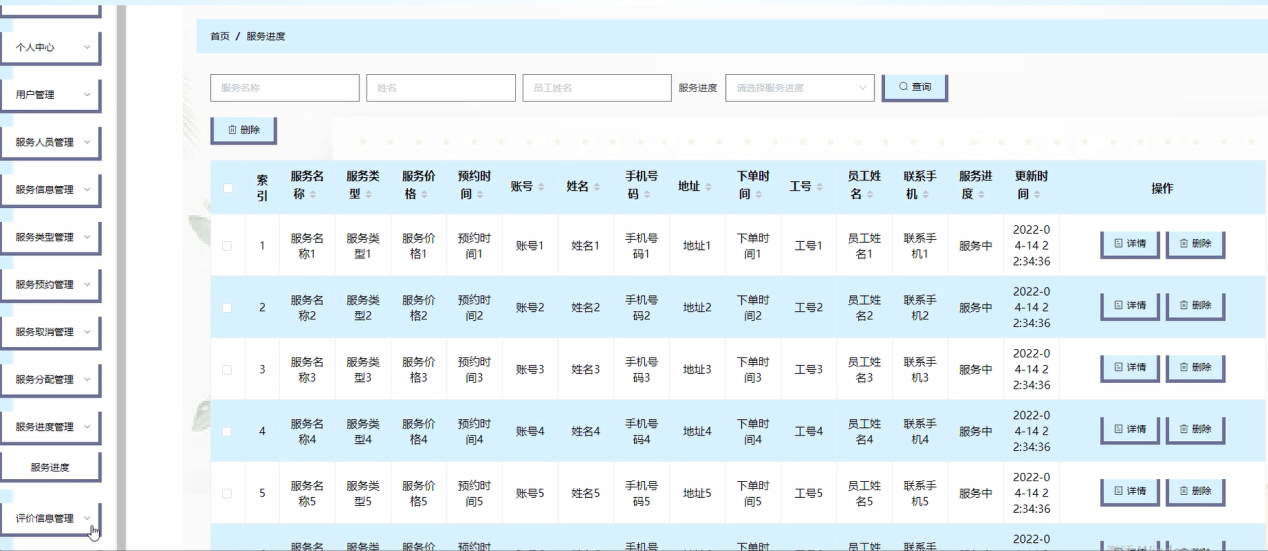This screenshot has height=551, width=1268.
Task: Open the 服务进度 submenu item
Action: (x=50, y=467)
